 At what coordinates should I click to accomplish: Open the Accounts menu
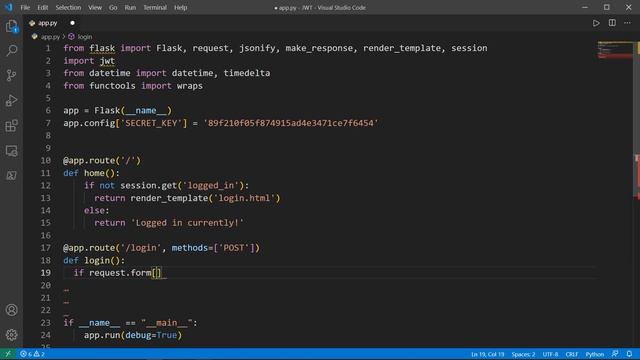pyautogui.click(x=11, y=310)
